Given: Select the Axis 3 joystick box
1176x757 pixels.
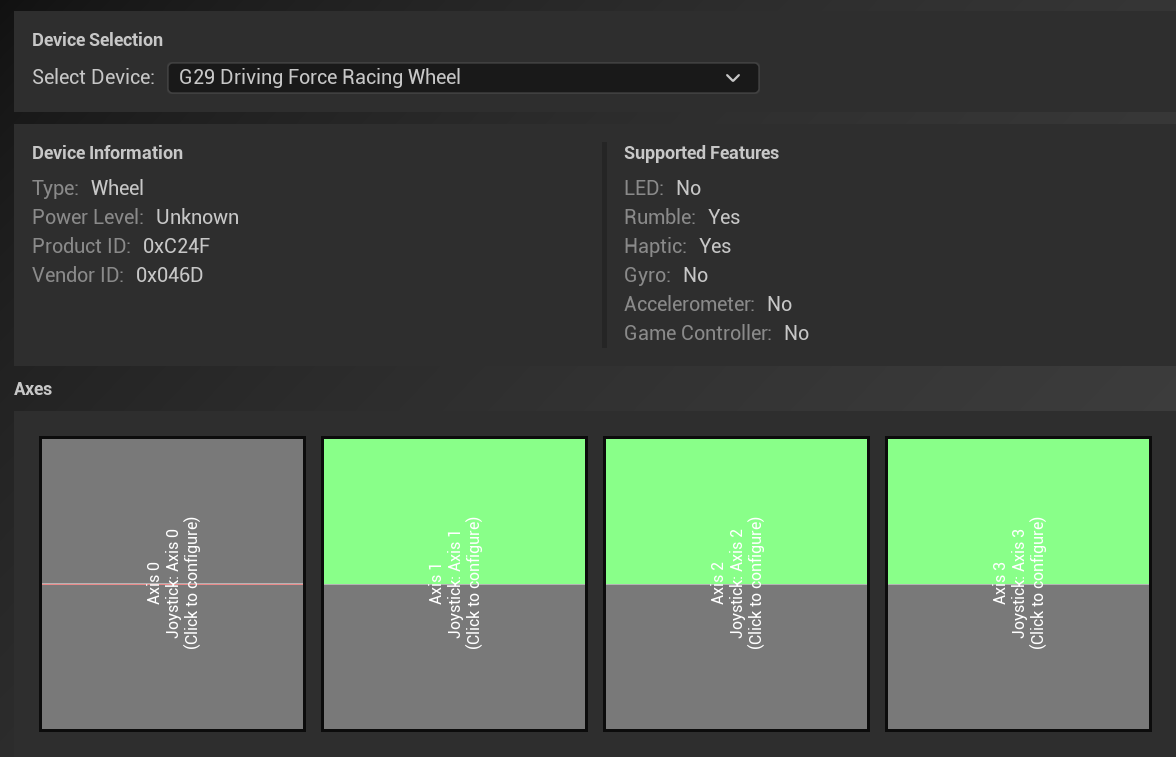Looking at the screenshot, I should pyautogui.click(x=1018, y=584).
